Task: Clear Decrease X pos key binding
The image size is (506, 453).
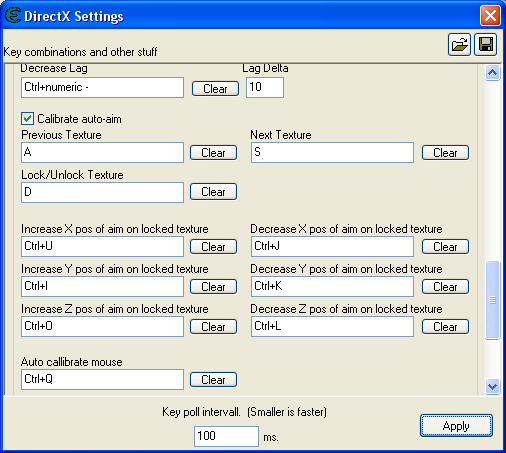Action: point(445,247)
